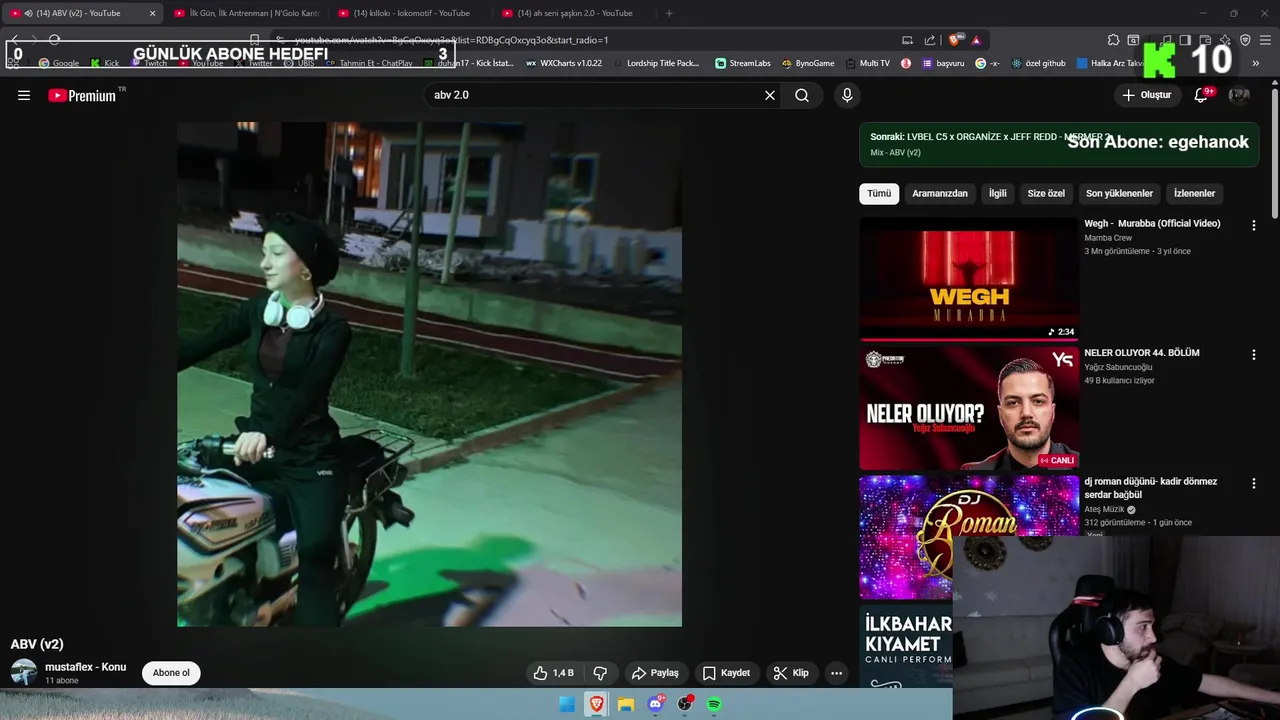Open StreamLabs bookmark
The image size is (1280, 720).
tap(743, 63)
